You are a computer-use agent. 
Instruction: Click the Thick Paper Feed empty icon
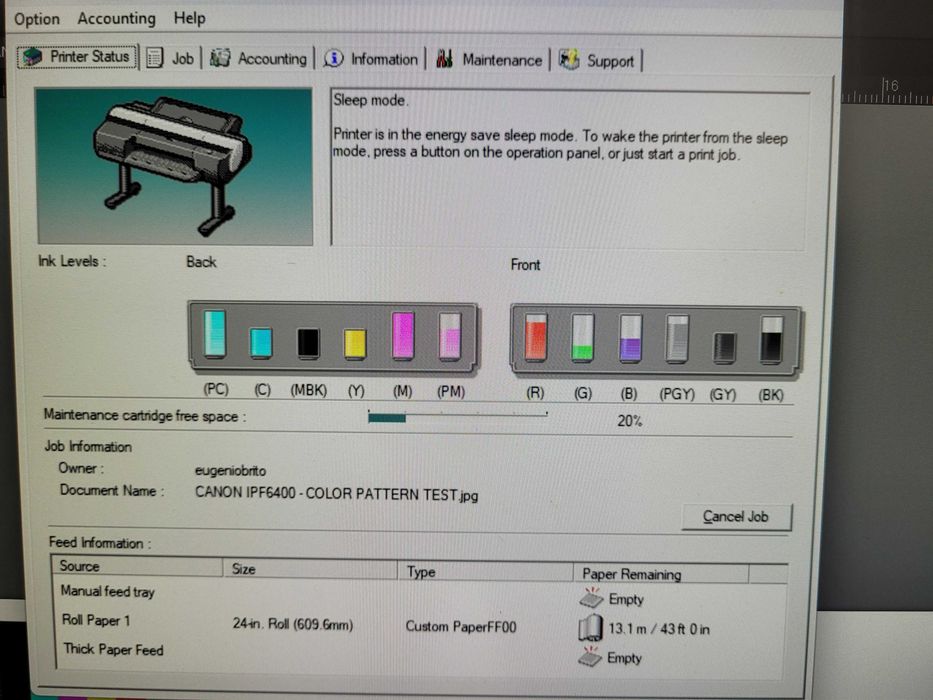click(590, 657)
